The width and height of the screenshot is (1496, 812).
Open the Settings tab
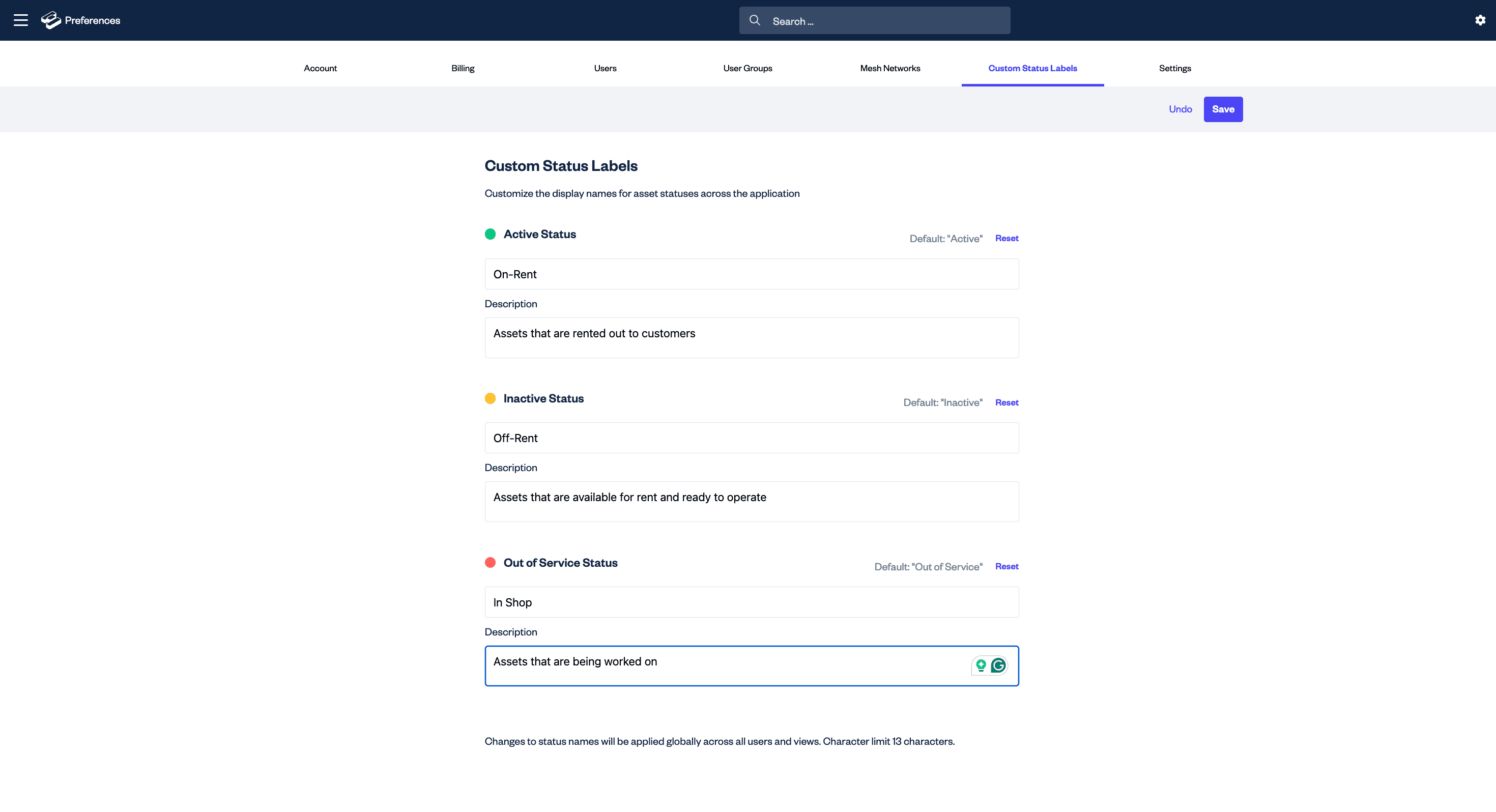point(1174,68)
